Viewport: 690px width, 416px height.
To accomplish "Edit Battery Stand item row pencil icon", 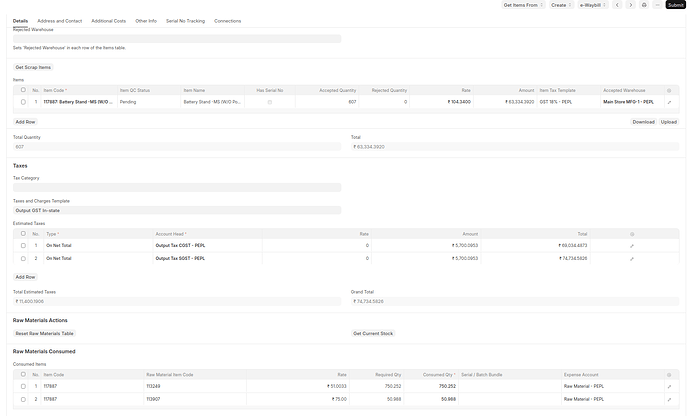I will click(670, 102).
